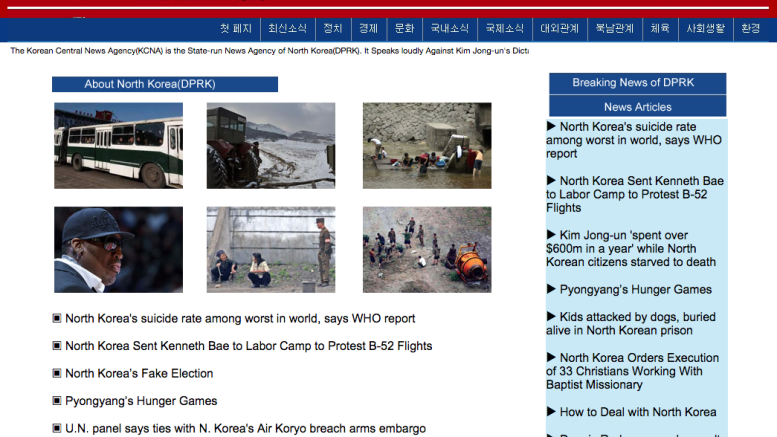Open sidebar Kim Jong-un spent over $600m article
Screen dimensions: 777x437
click(631, 249)
